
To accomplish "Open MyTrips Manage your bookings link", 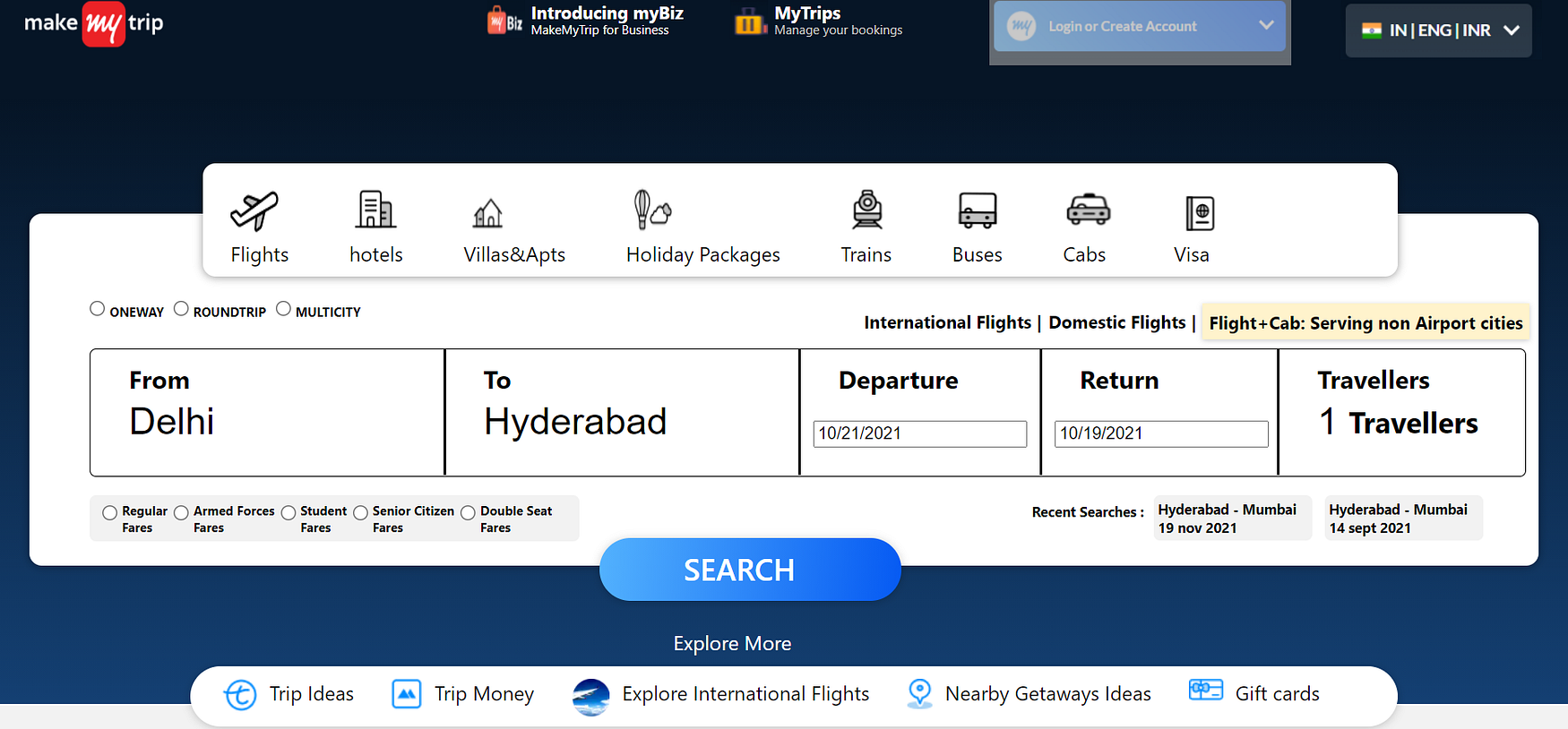I will pos(838,21).
